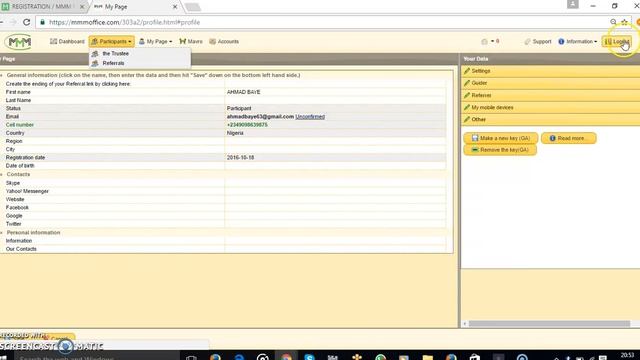This screenshot has width=640, height=360.
Task: Collapse the Contacts section header
Action: click(18, 174)
